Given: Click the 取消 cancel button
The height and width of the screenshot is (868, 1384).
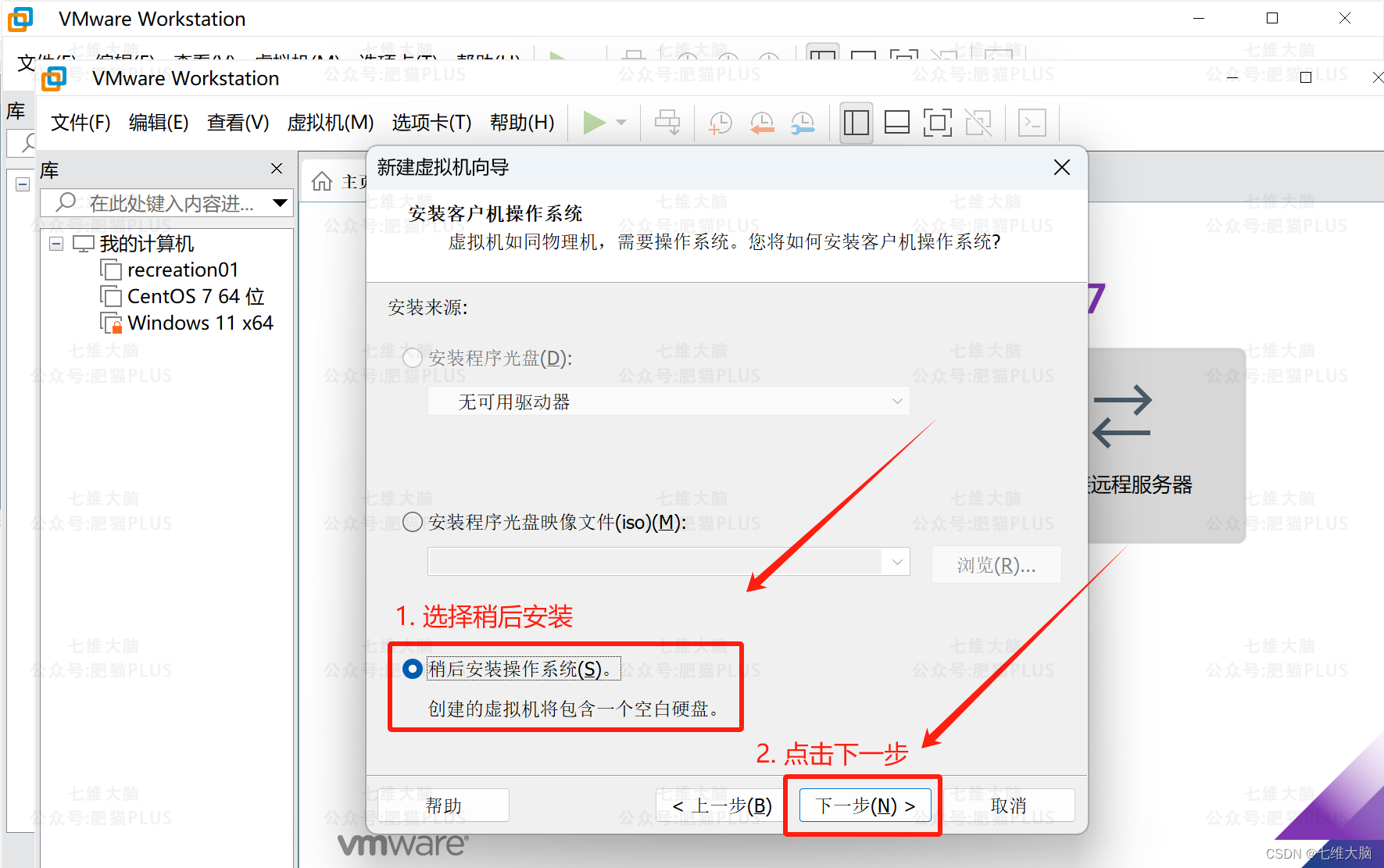Looking at the screenshot, I should 1008,805.
